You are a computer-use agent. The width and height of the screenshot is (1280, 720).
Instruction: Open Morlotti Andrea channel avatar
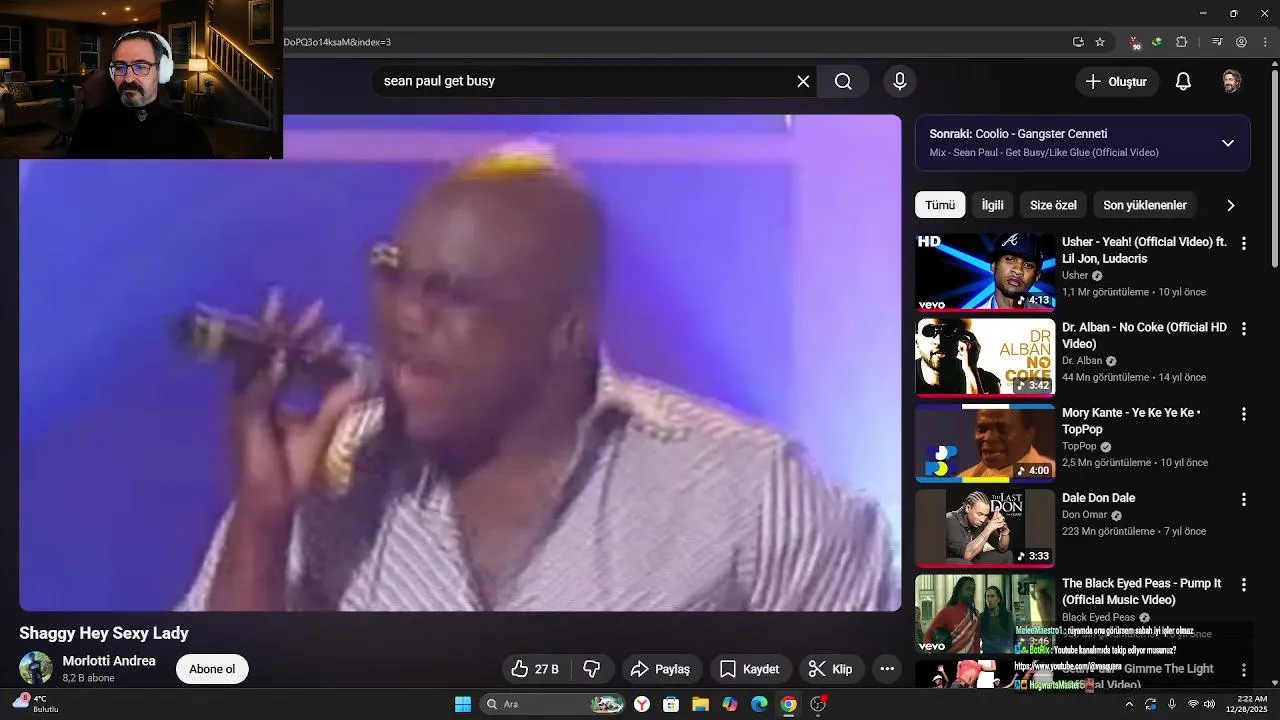pyautogui.click(x=36, y=668)
